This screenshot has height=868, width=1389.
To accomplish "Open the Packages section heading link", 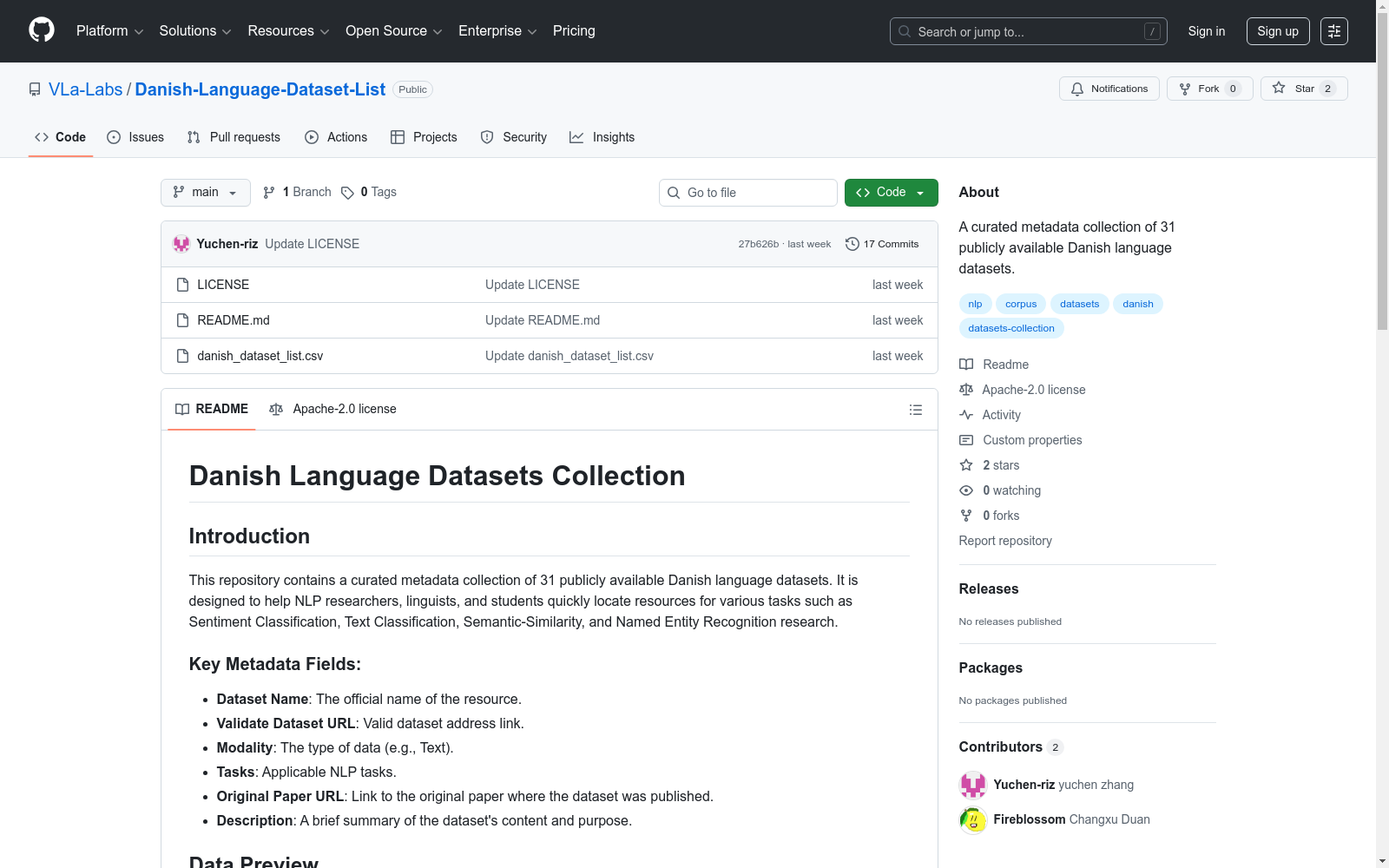I will tap(991, 667).
